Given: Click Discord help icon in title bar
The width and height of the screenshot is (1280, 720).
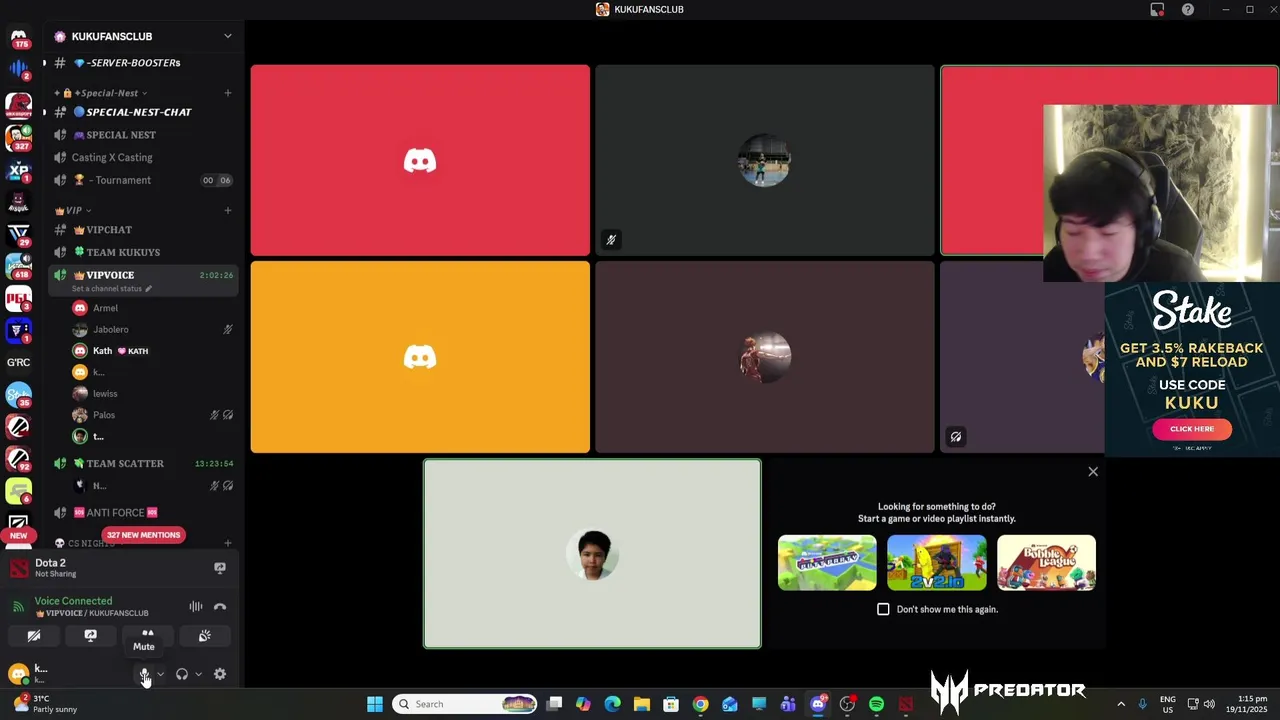Looking at the screenshot, I should (x=1188, y=9).
